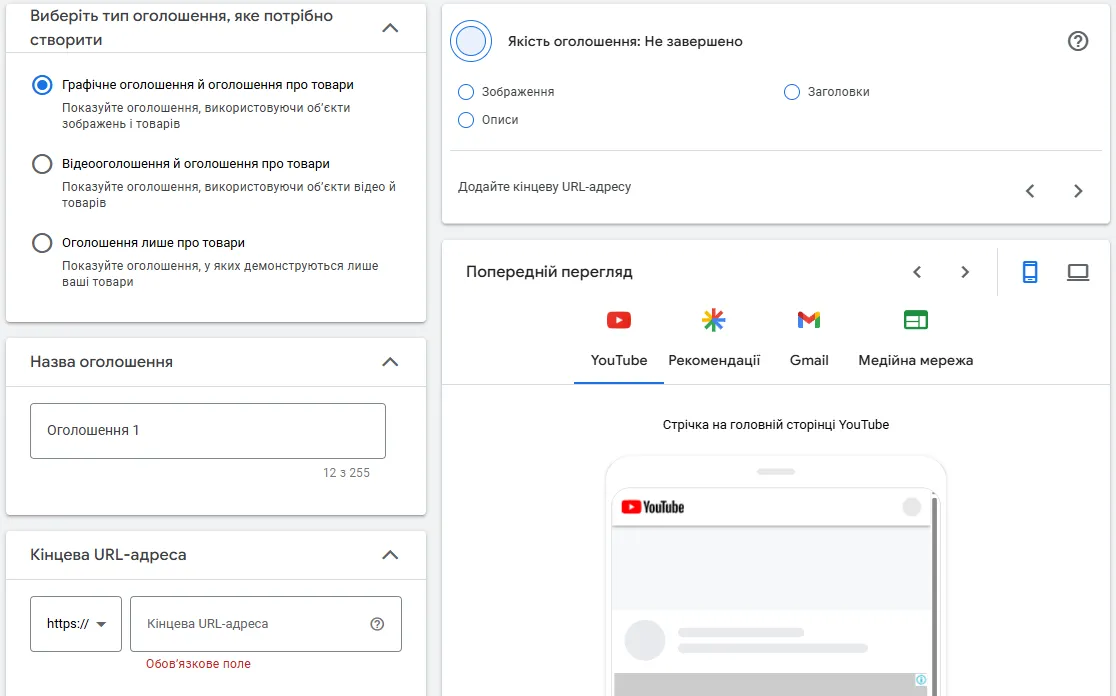Click the gray ad placeholder thumbnail in preview
The width and height of the screenshot is (1116, 696).
772,684
